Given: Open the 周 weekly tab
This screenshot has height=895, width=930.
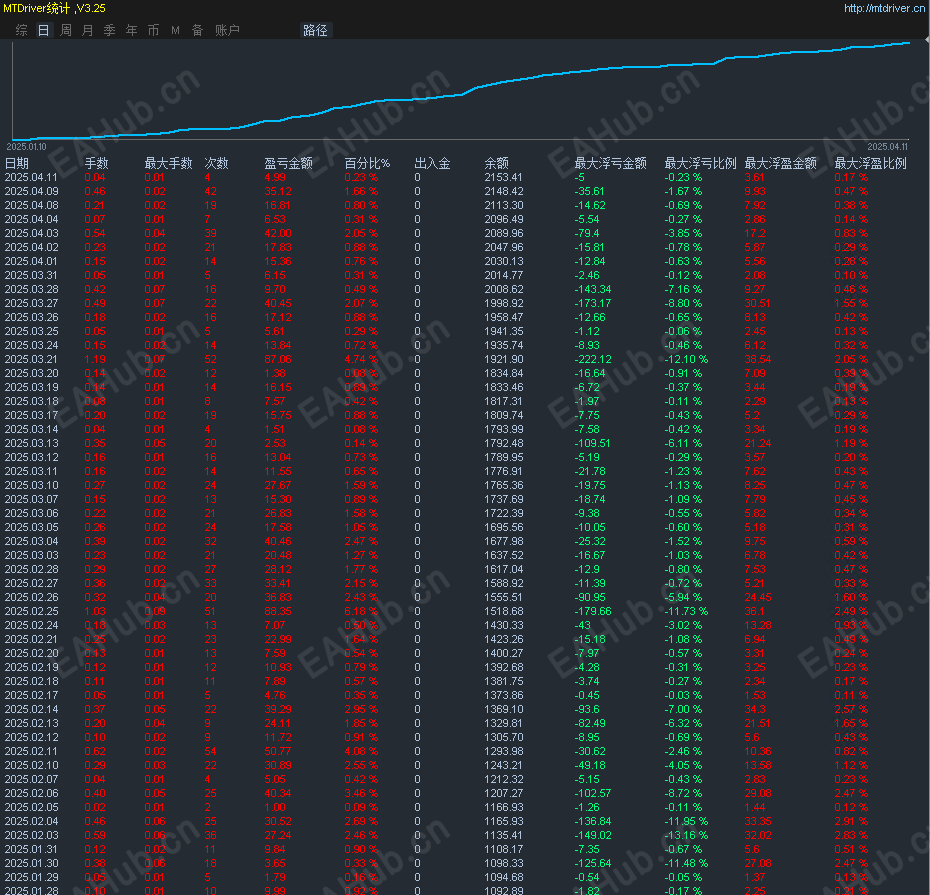Looking at the screenshot, I should click(x=66, y=30).
